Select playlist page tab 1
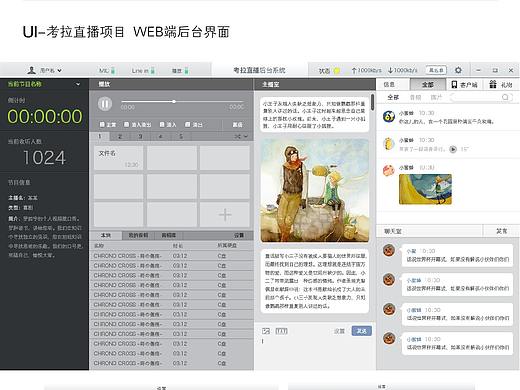Viewport: 520px width, 390px height. pos(100,136)
